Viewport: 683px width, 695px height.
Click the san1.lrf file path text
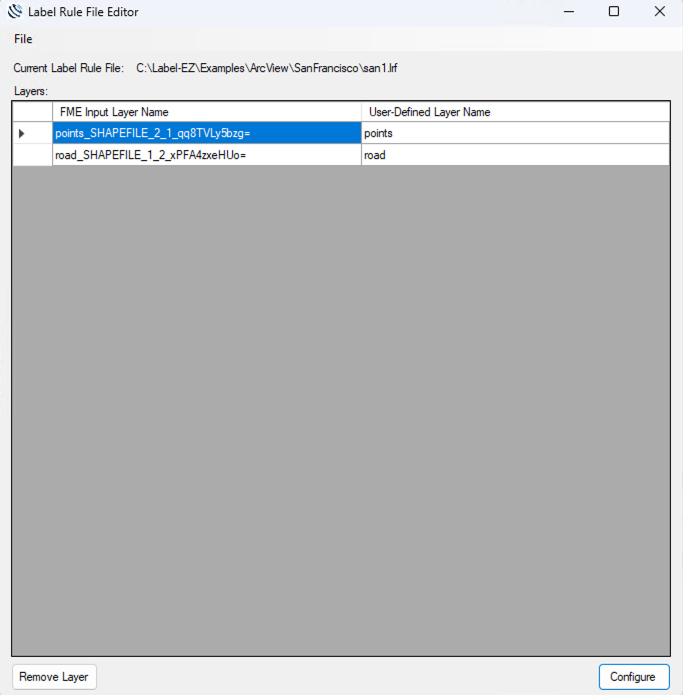(x=266, y=68)
